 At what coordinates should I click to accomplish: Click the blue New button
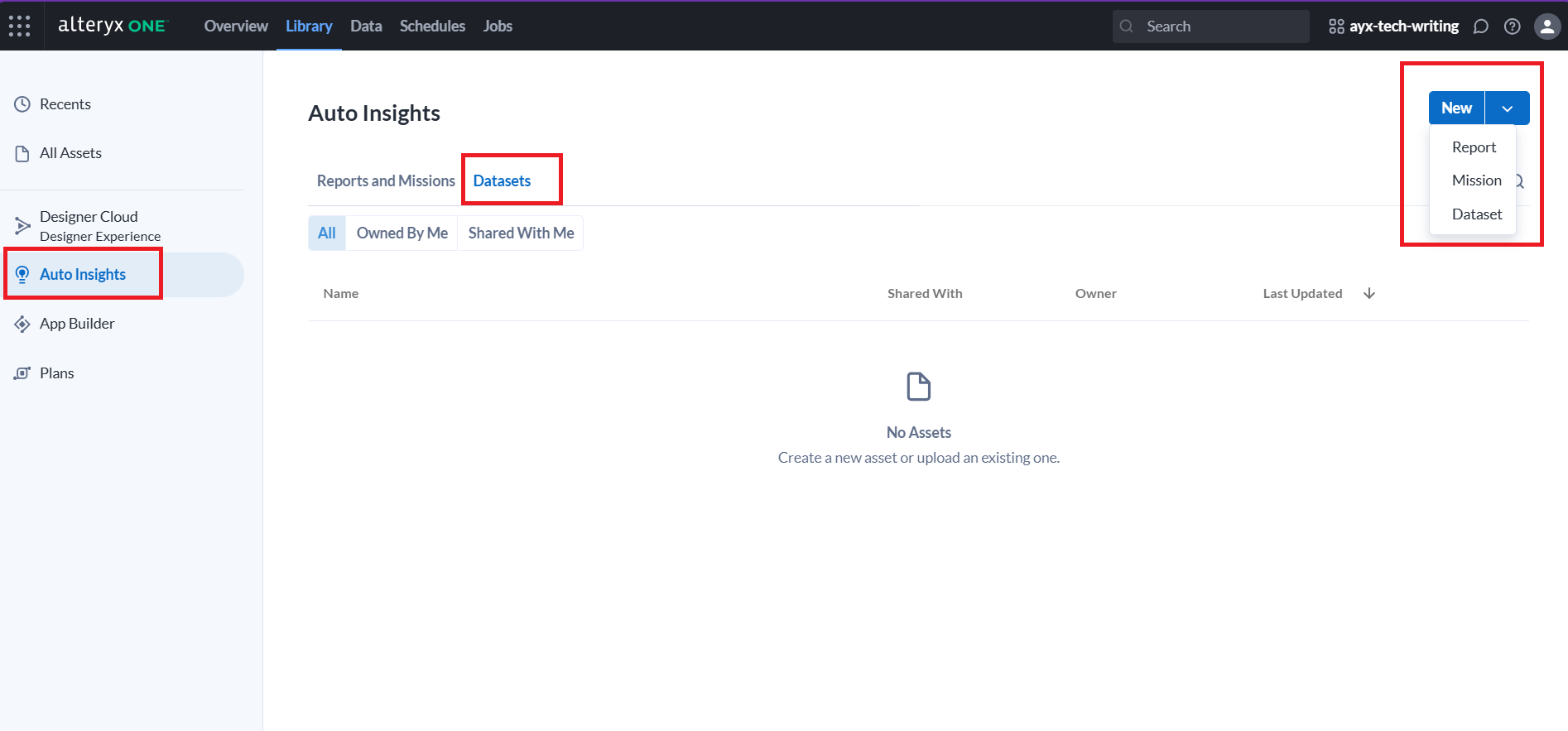click(1456, 108)
